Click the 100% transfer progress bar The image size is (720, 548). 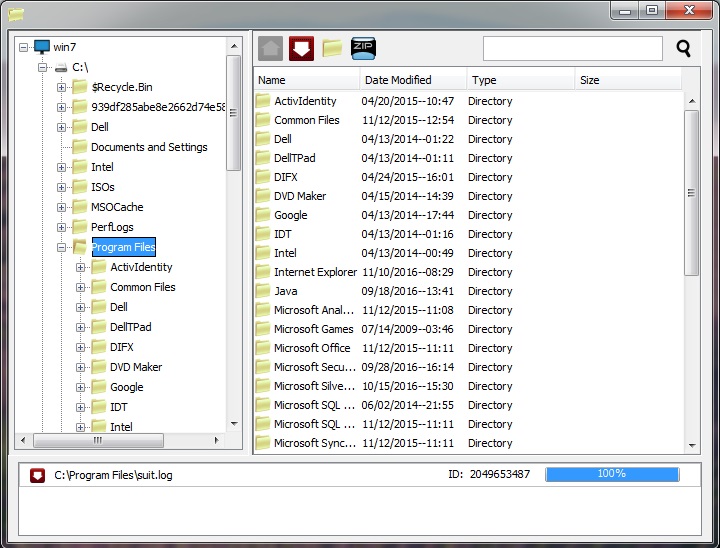tap(612, 474)
